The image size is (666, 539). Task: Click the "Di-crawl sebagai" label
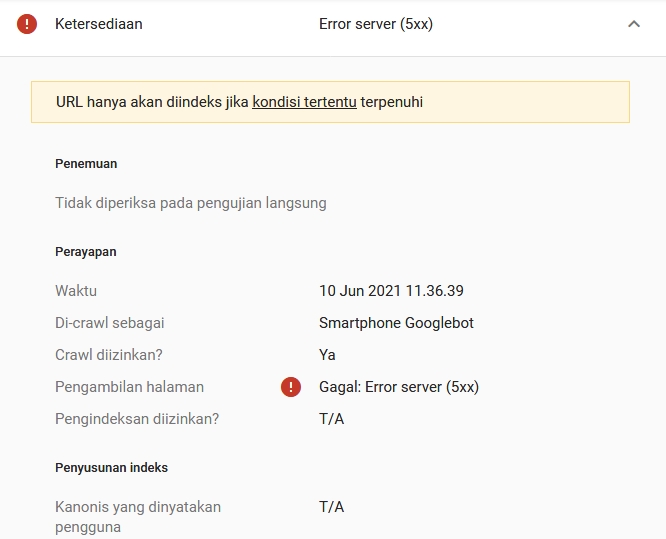pyautogui.click(x=110, y=323)
